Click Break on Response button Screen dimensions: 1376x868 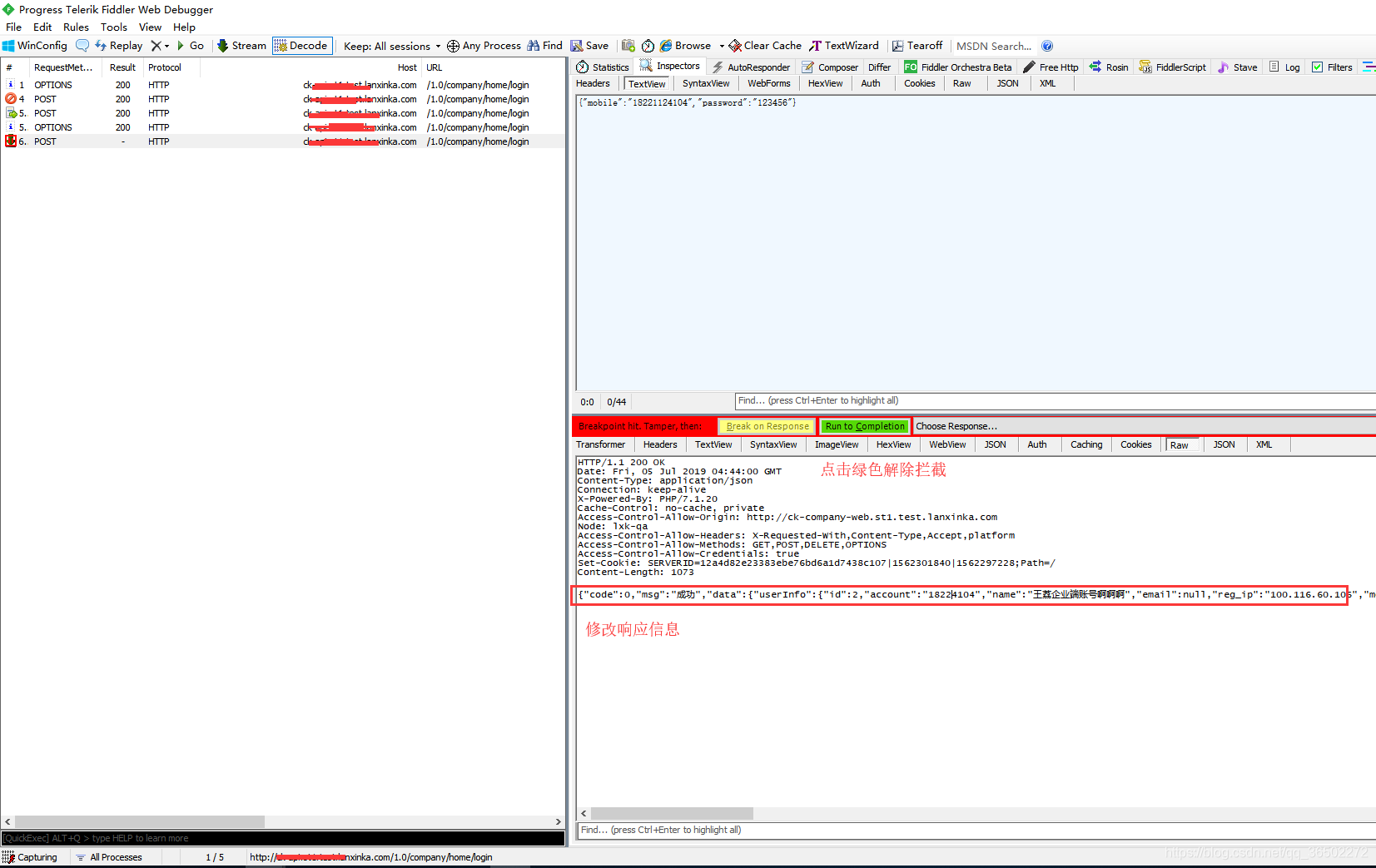(x=767, y=426)
